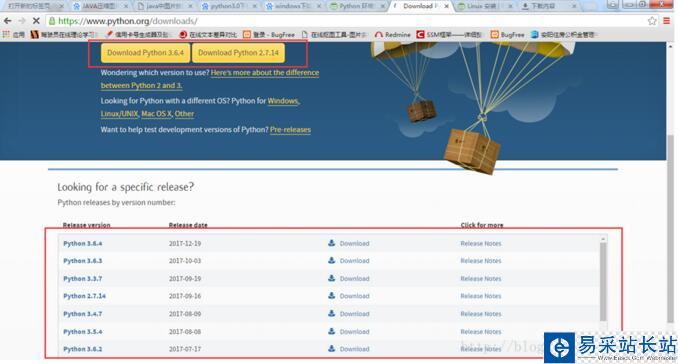Click the address bar URL field
678x364 pixels.
point(346,21)
